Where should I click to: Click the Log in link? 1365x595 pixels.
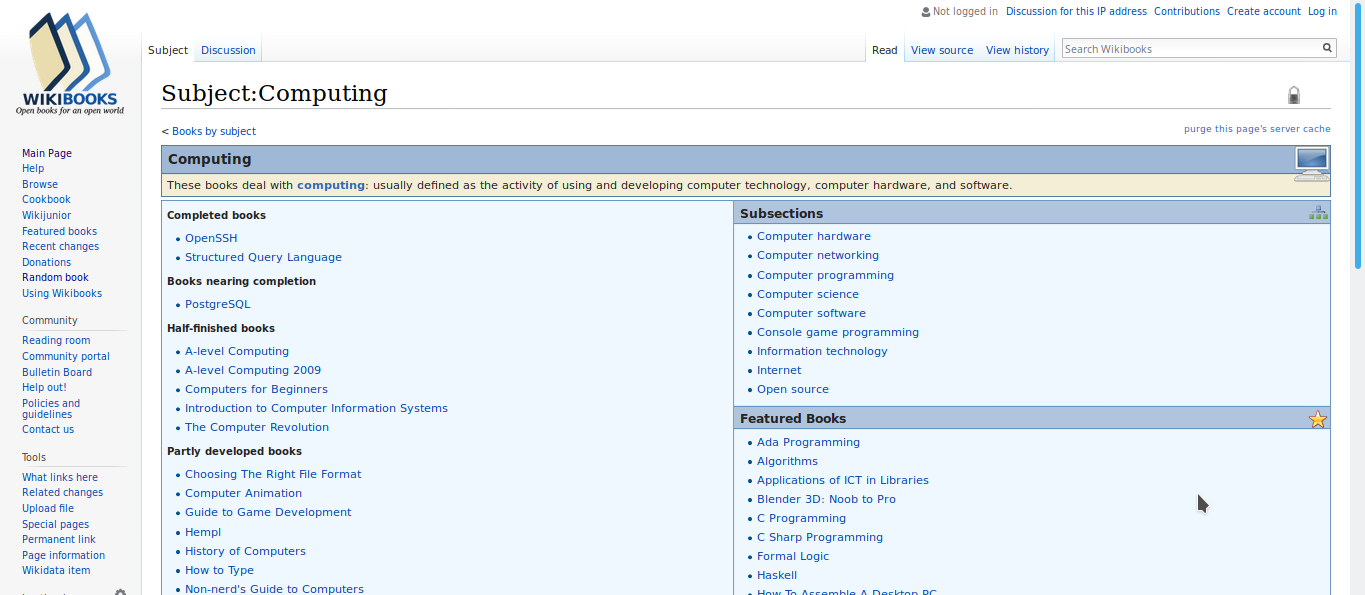tap(1322, 12)
